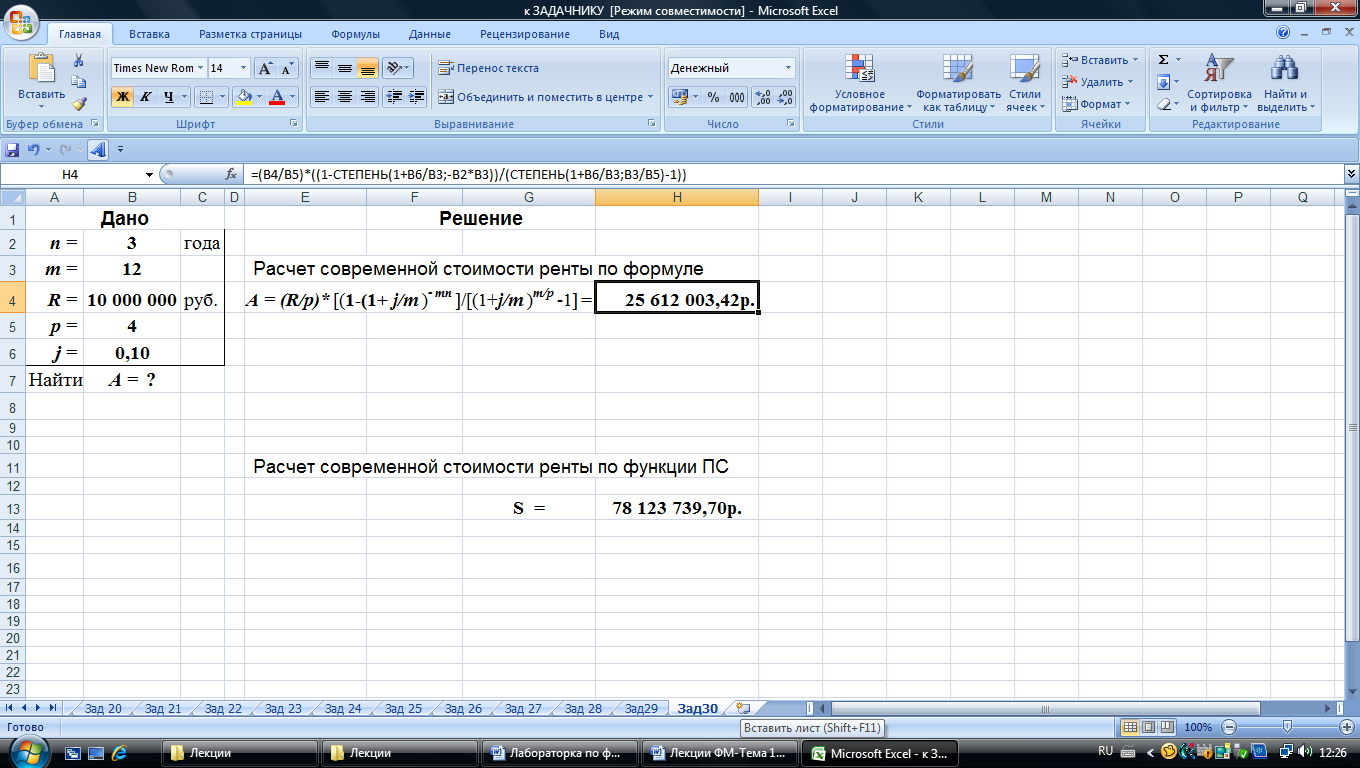Click Формат cells button

[1096, 104]
